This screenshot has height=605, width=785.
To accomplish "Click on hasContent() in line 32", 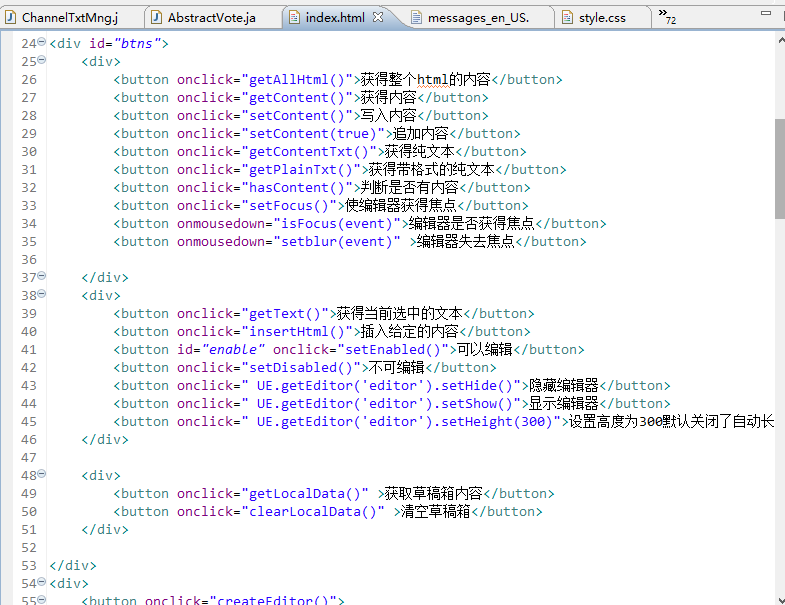I will pyautogui.click(x=297, y=188).
